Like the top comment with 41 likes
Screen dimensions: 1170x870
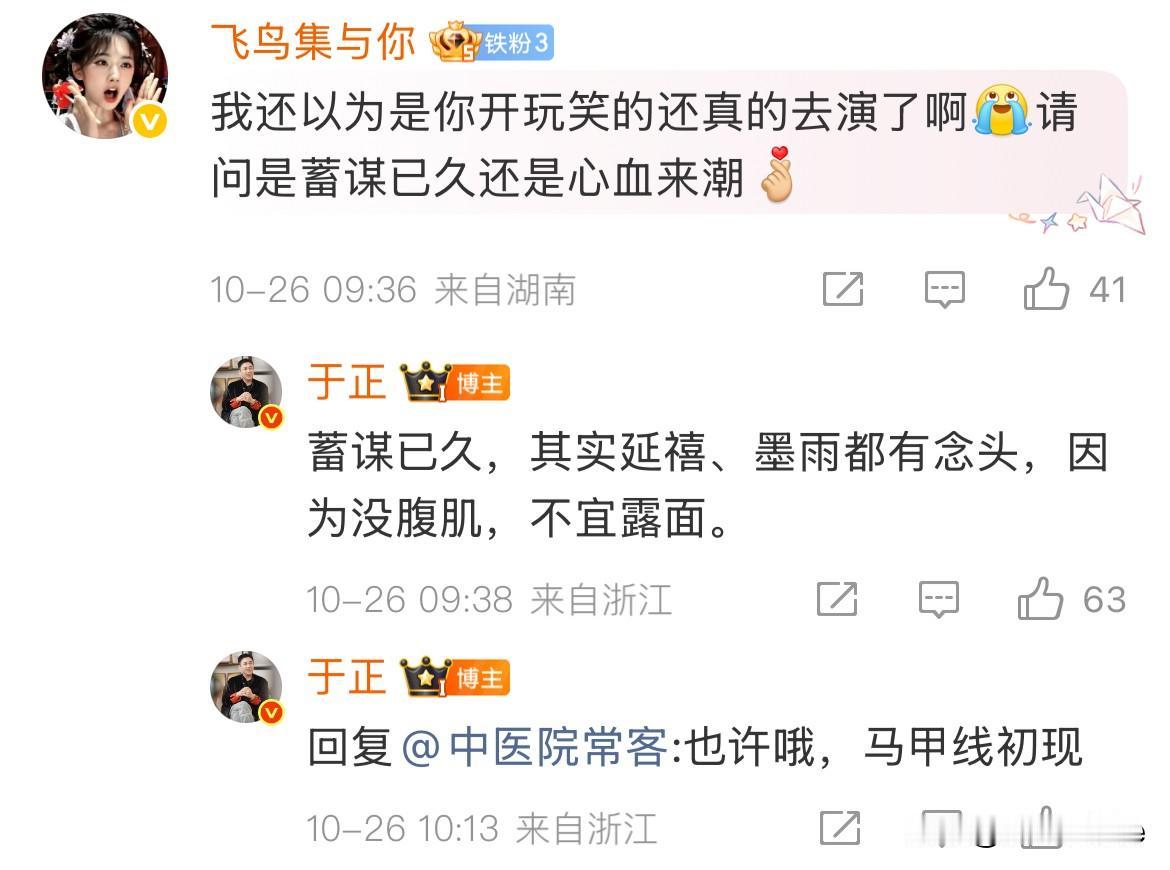pos(1046,289)
